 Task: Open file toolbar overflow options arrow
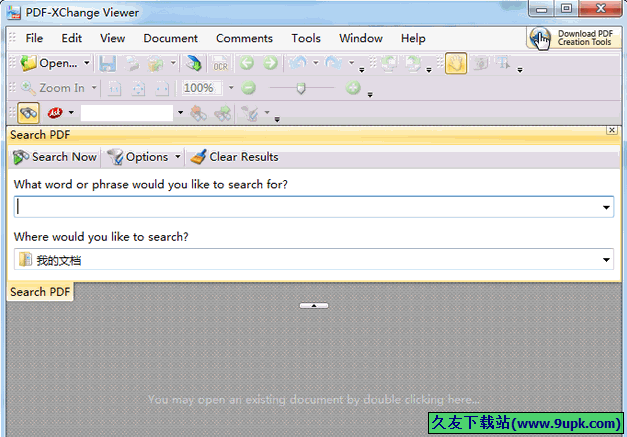coord(361,70)
